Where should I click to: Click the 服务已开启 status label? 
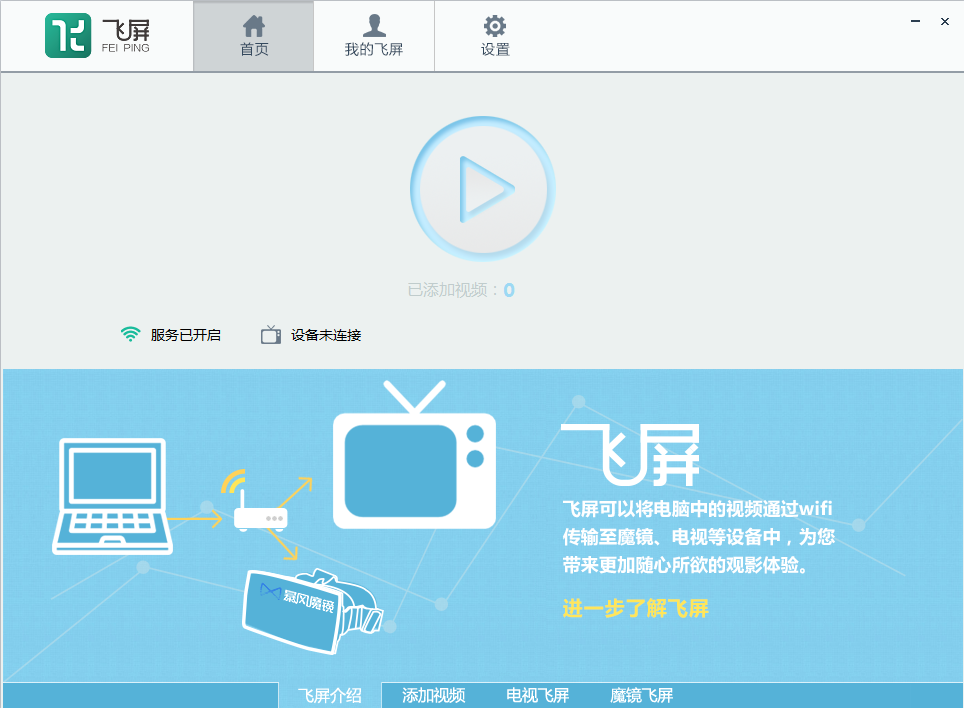click(186, 335)
